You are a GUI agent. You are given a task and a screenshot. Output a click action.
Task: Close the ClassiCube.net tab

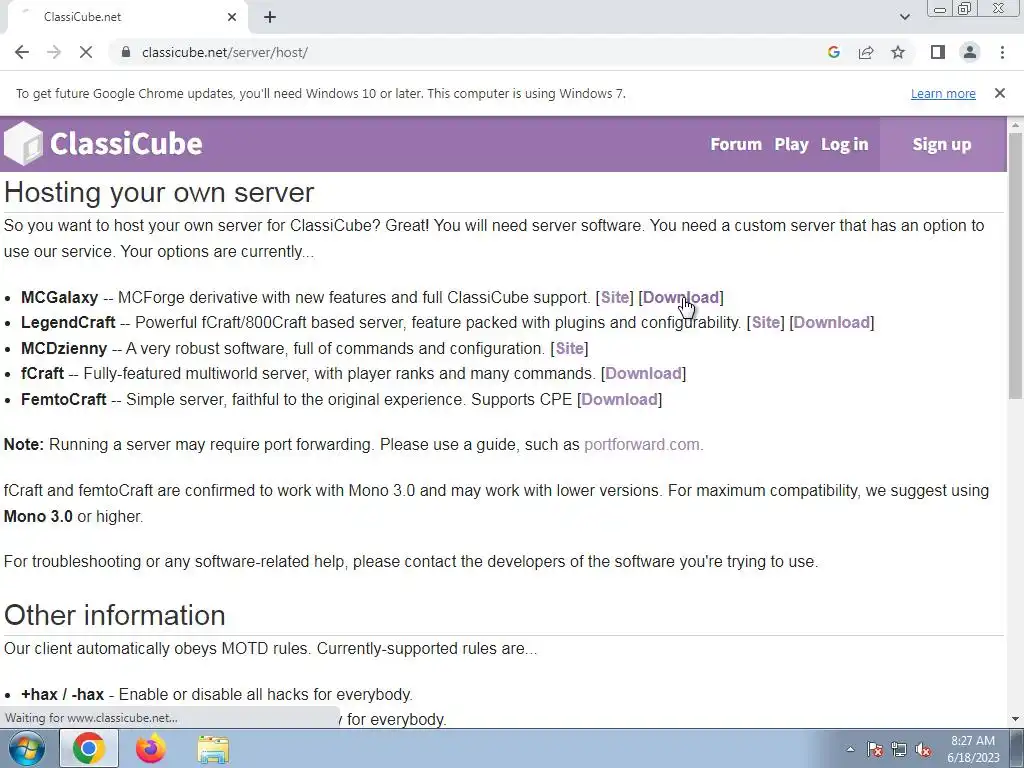232,17
